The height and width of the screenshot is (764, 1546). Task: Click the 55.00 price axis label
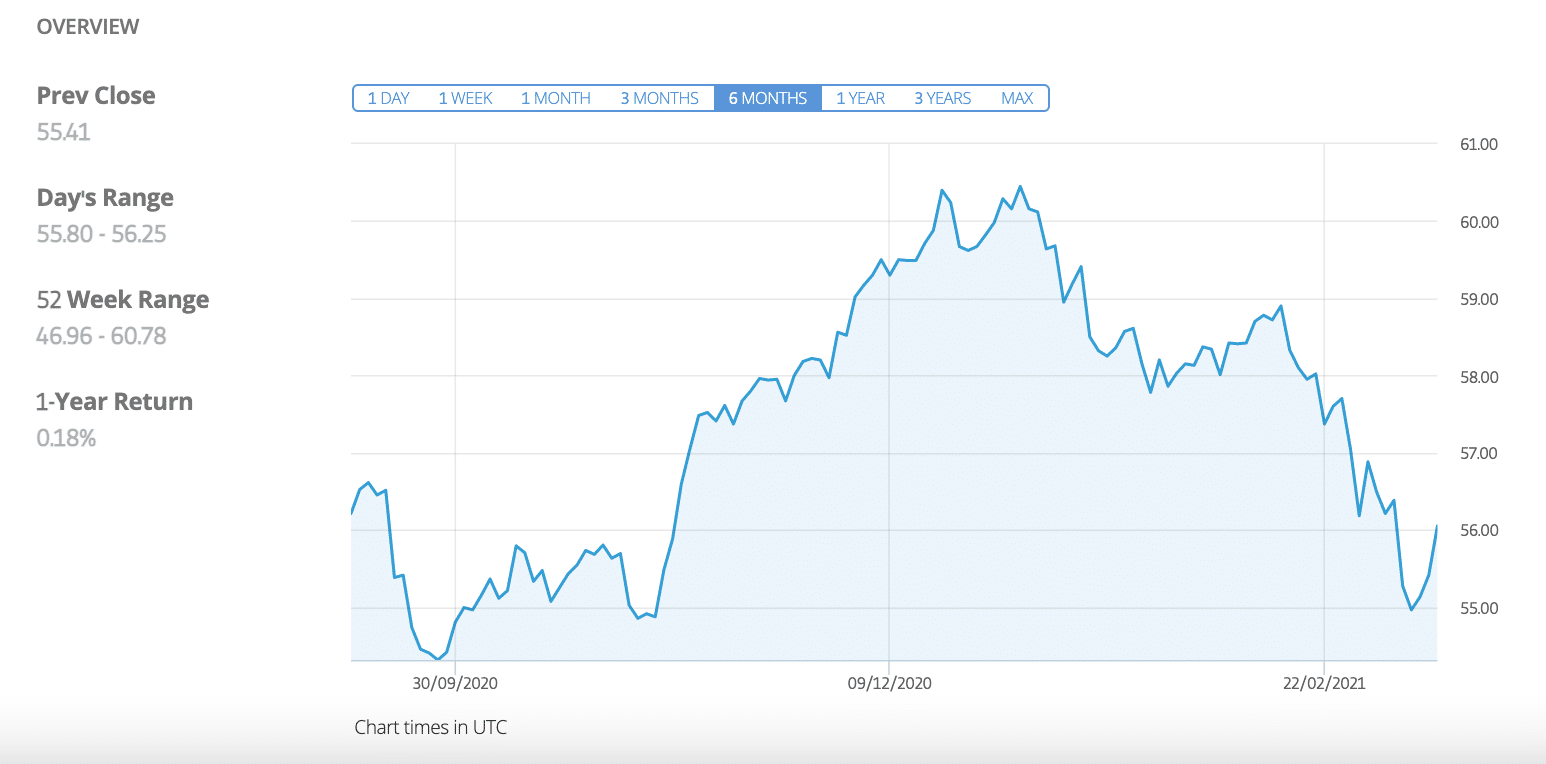point(1479,608)
